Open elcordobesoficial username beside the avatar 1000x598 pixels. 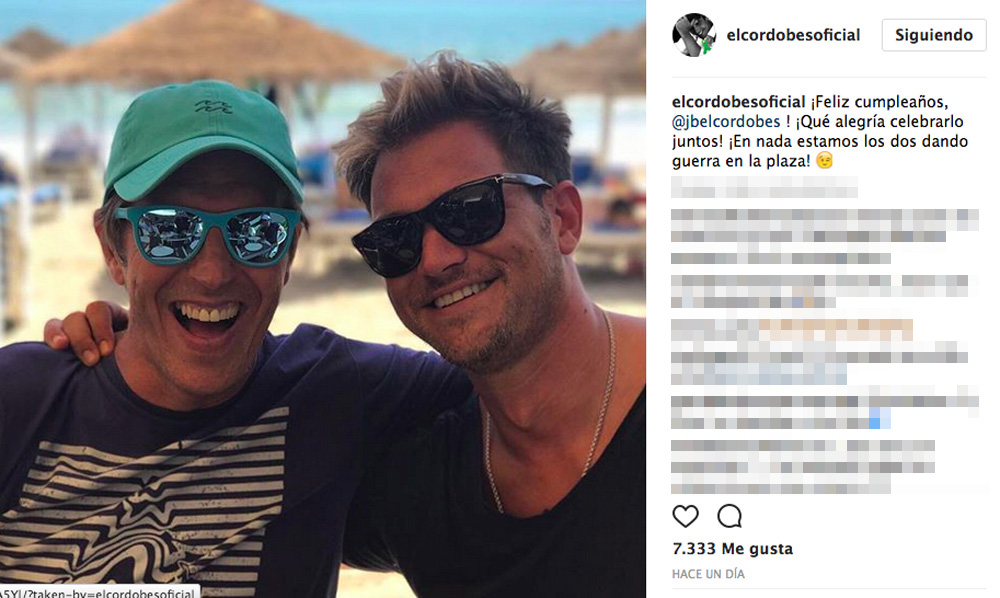tap(793, 35)
